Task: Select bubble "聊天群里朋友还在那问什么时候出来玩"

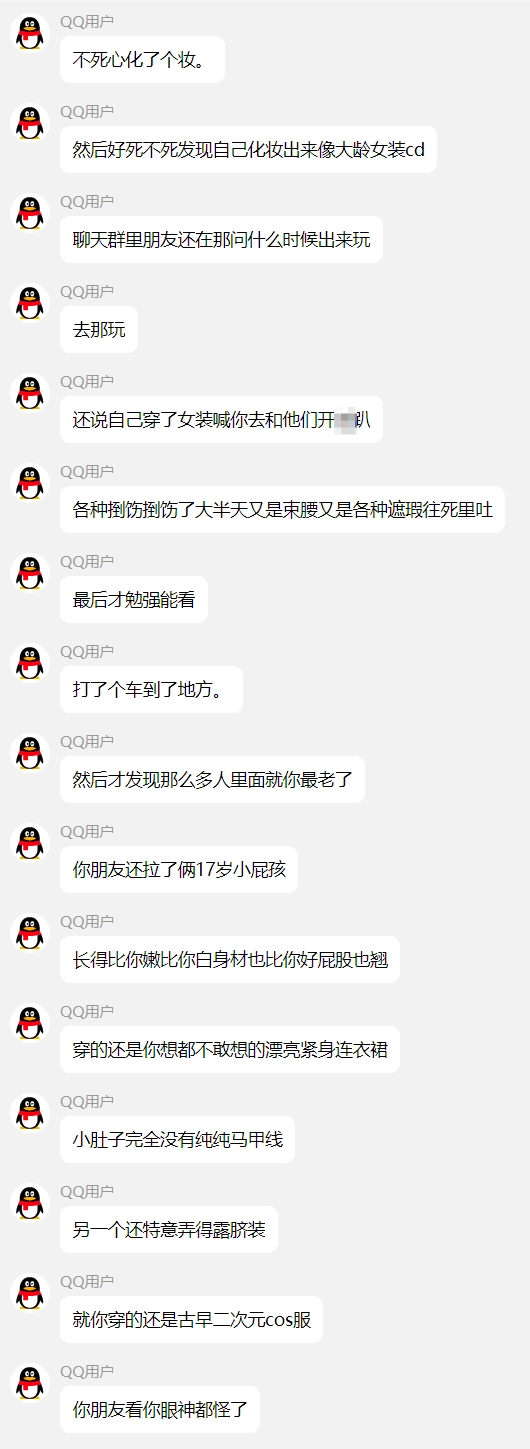Action: point(221,240)
